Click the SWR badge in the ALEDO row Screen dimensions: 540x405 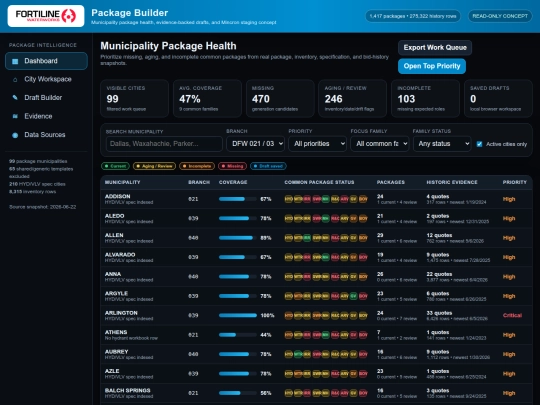[316, 218]
